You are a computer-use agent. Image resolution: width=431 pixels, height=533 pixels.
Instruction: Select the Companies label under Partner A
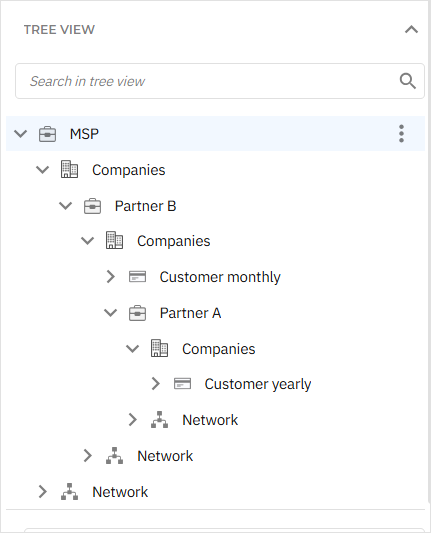(218, 349)
